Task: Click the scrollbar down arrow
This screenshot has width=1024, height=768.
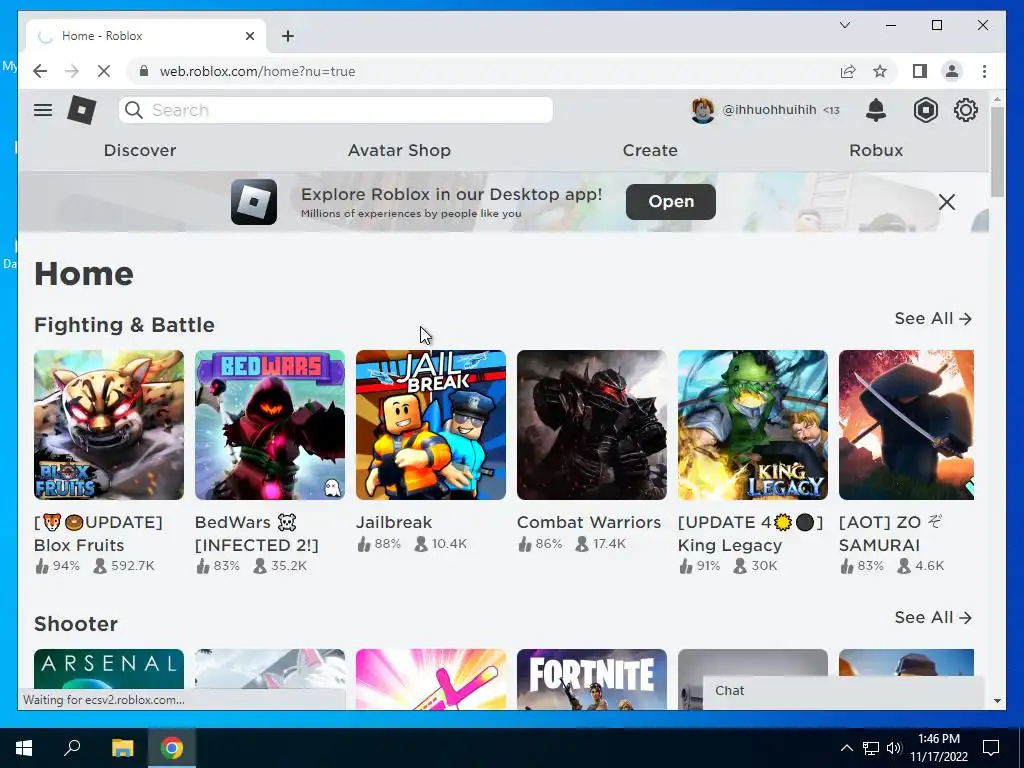Action: click(x=997, y=701)
